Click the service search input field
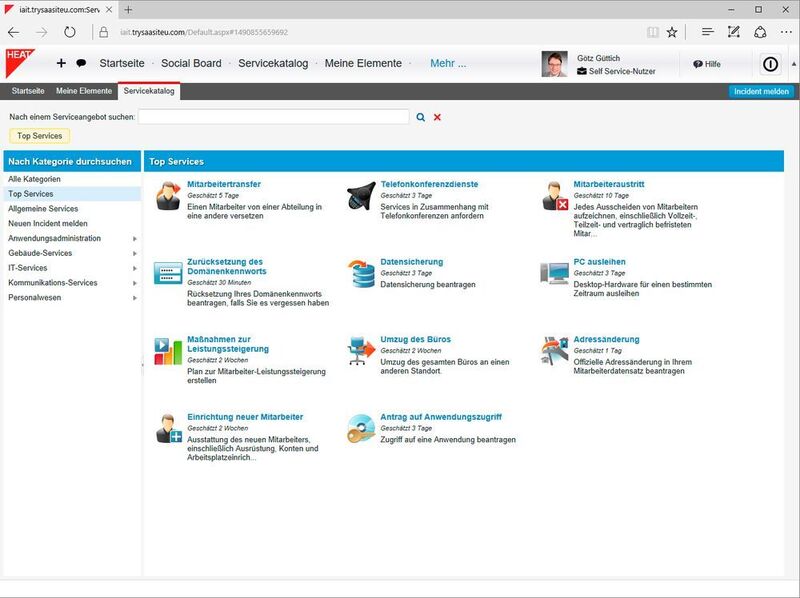This screenshot has height=598, width=800. click(273, 117)
